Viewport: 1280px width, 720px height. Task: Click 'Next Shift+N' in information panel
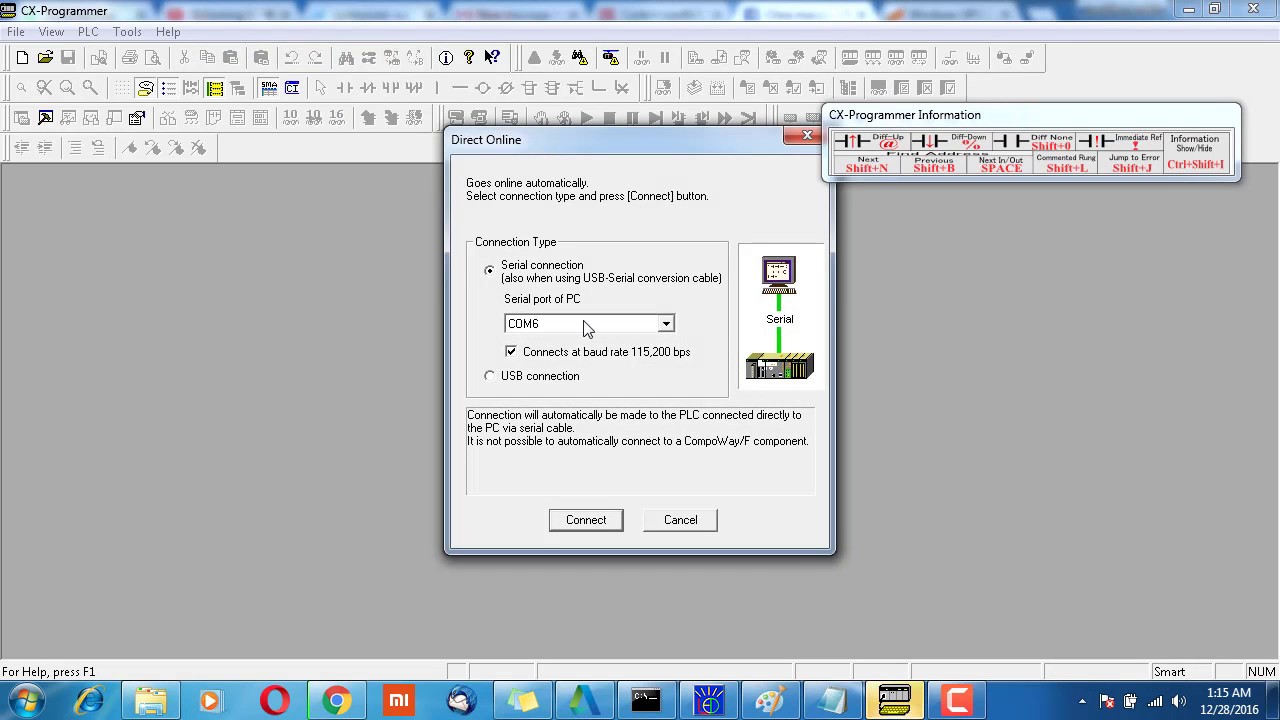(x=867, y=164)
